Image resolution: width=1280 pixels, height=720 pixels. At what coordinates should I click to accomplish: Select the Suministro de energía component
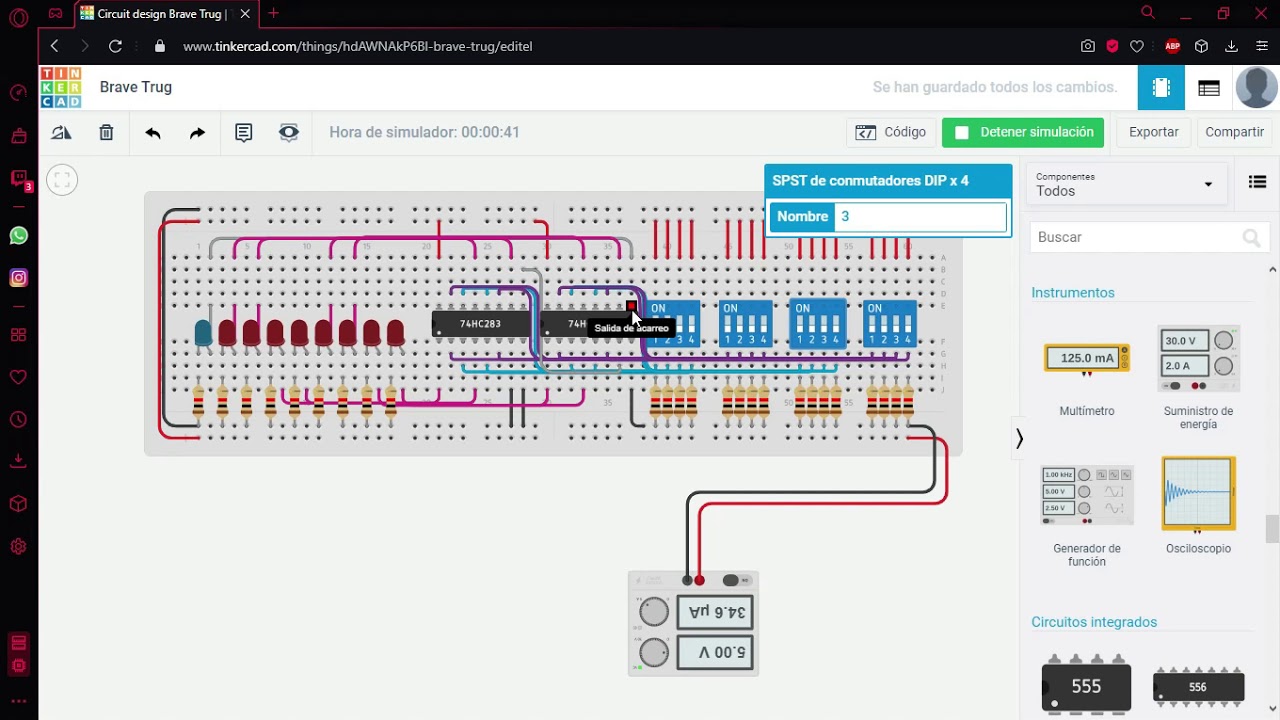[x=1198, y=378]
